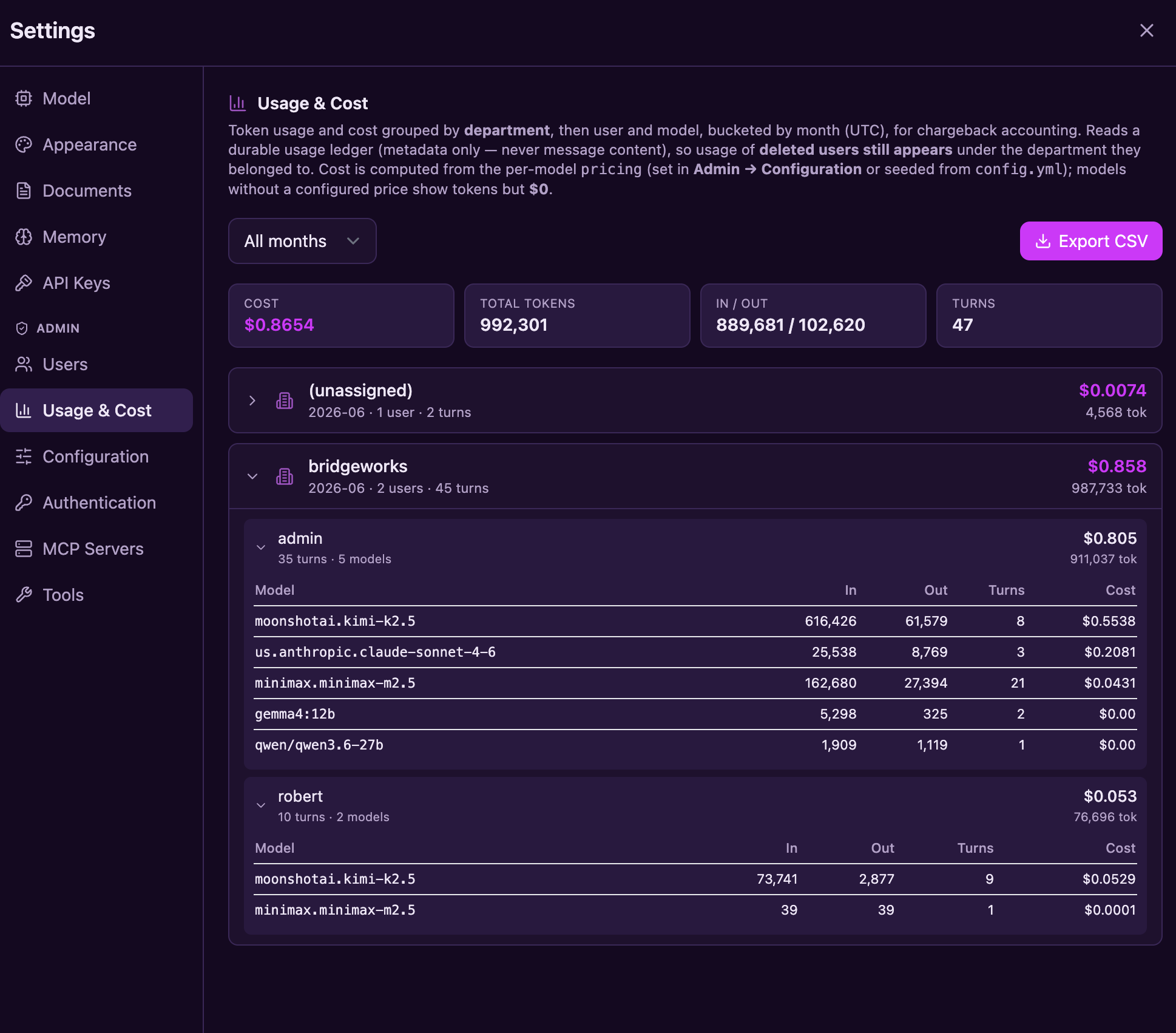1176x1033 pixels.
Task: Click the TURNS 47 summary card
Action: 1049,316
